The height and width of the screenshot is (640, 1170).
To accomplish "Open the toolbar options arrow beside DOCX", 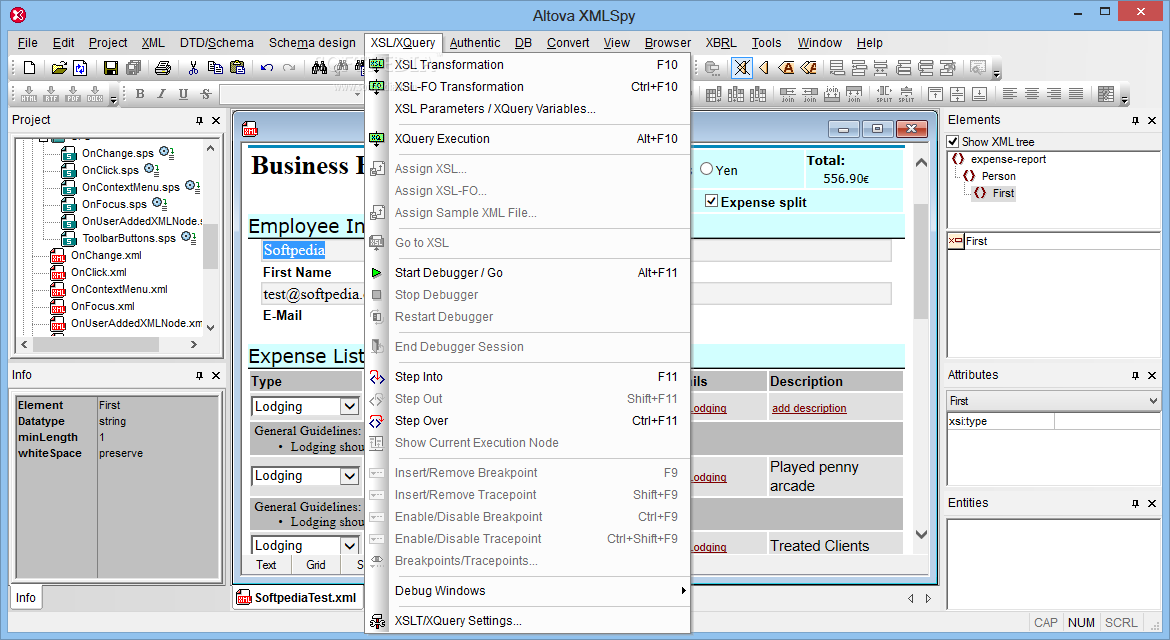I will pos(113,96).
